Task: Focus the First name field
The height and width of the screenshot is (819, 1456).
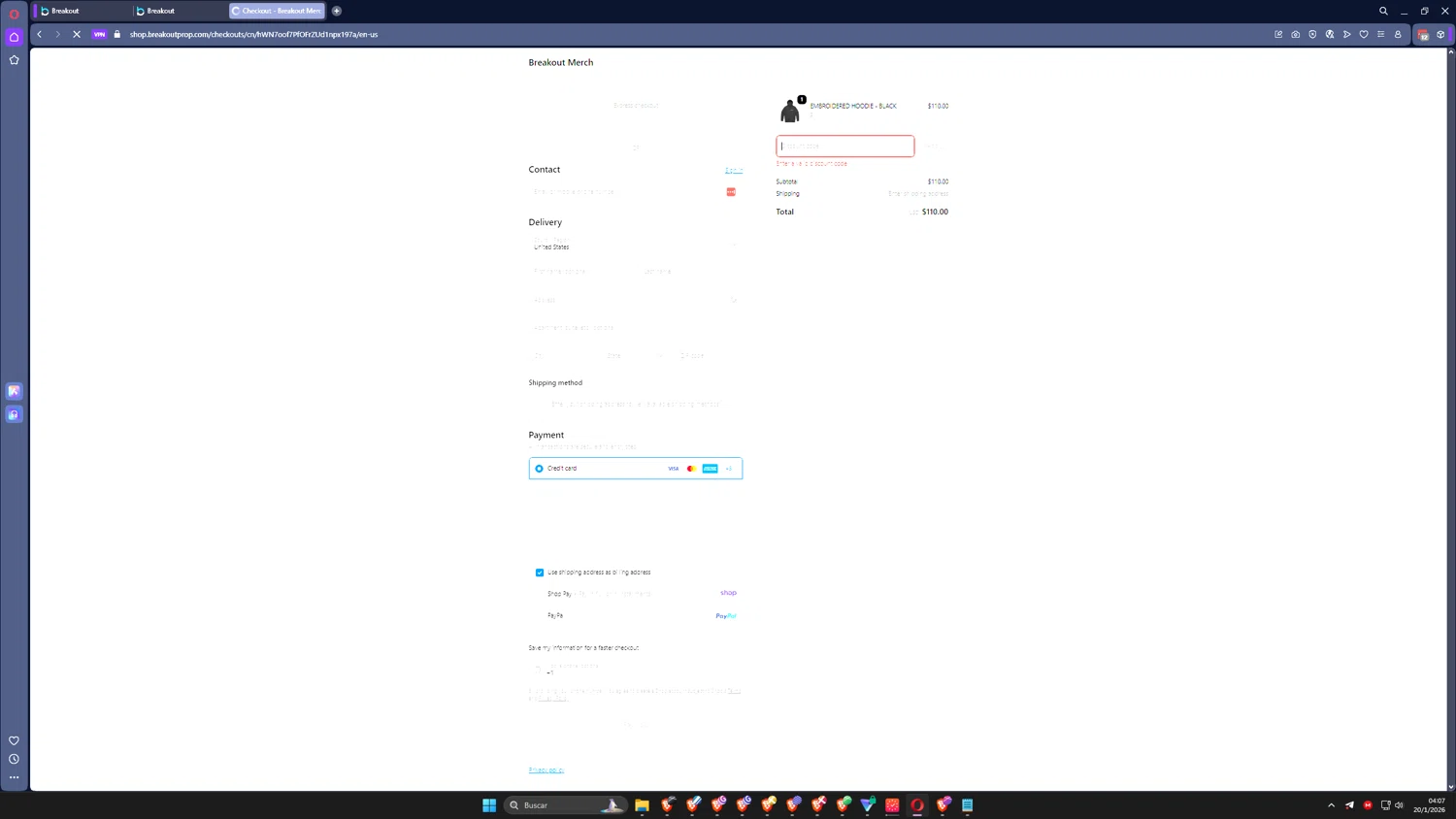Action: [x=580, y=272]
